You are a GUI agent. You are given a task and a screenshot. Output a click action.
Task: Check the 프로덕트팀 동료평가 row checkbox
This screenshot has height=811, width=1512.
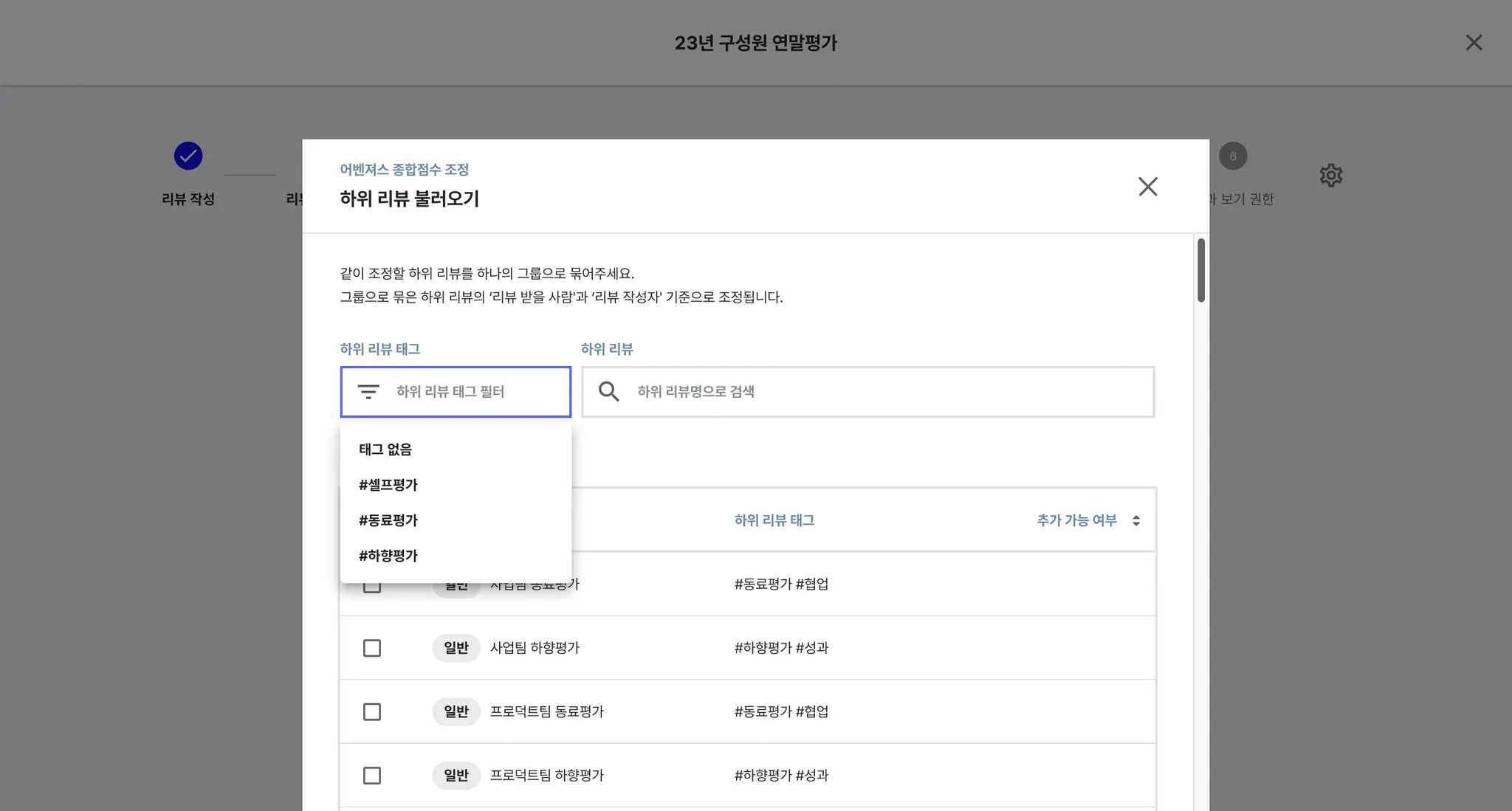point(372,712)
